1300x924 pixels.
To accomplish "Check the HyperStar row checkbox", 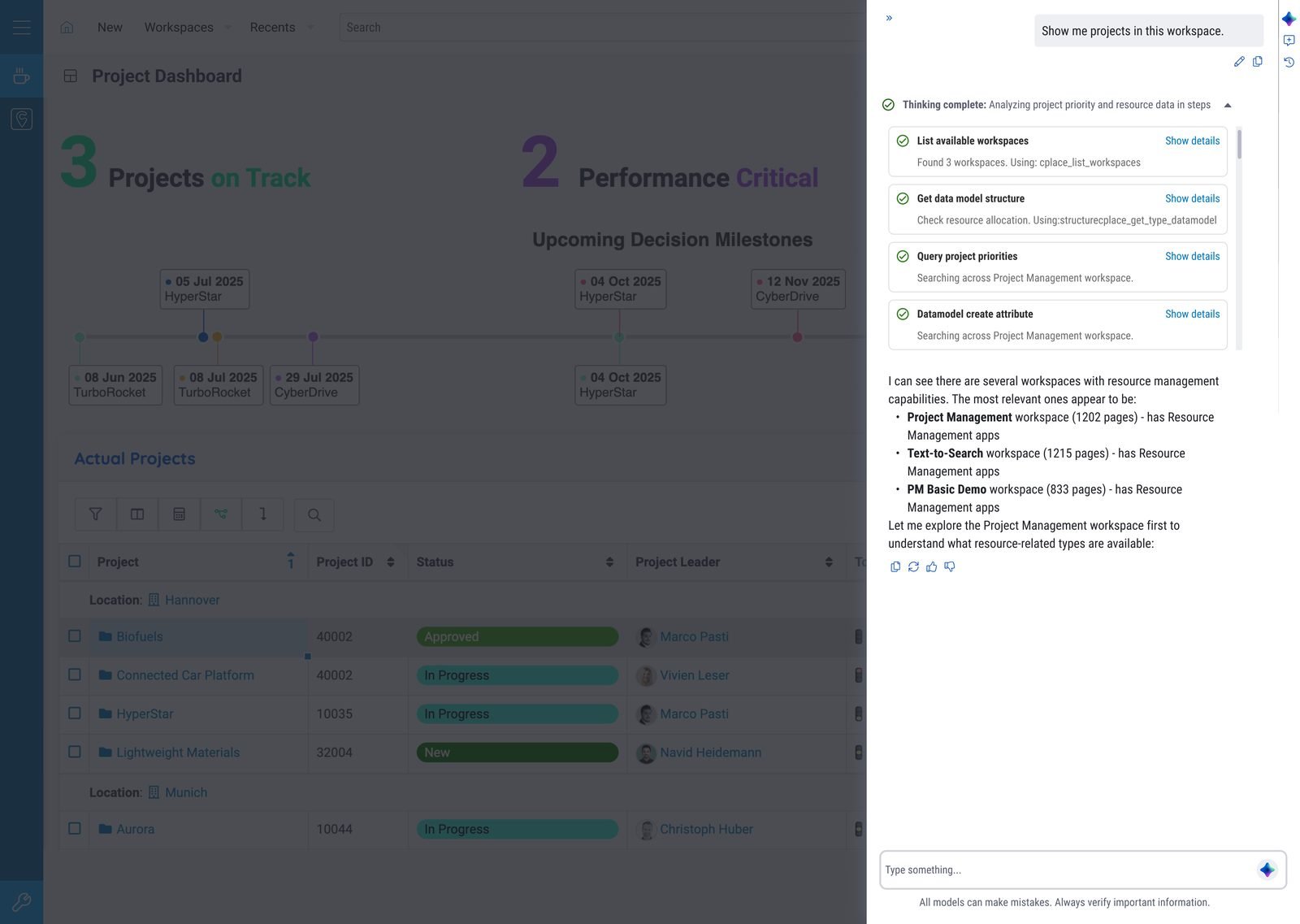I will tap(75, 714).
